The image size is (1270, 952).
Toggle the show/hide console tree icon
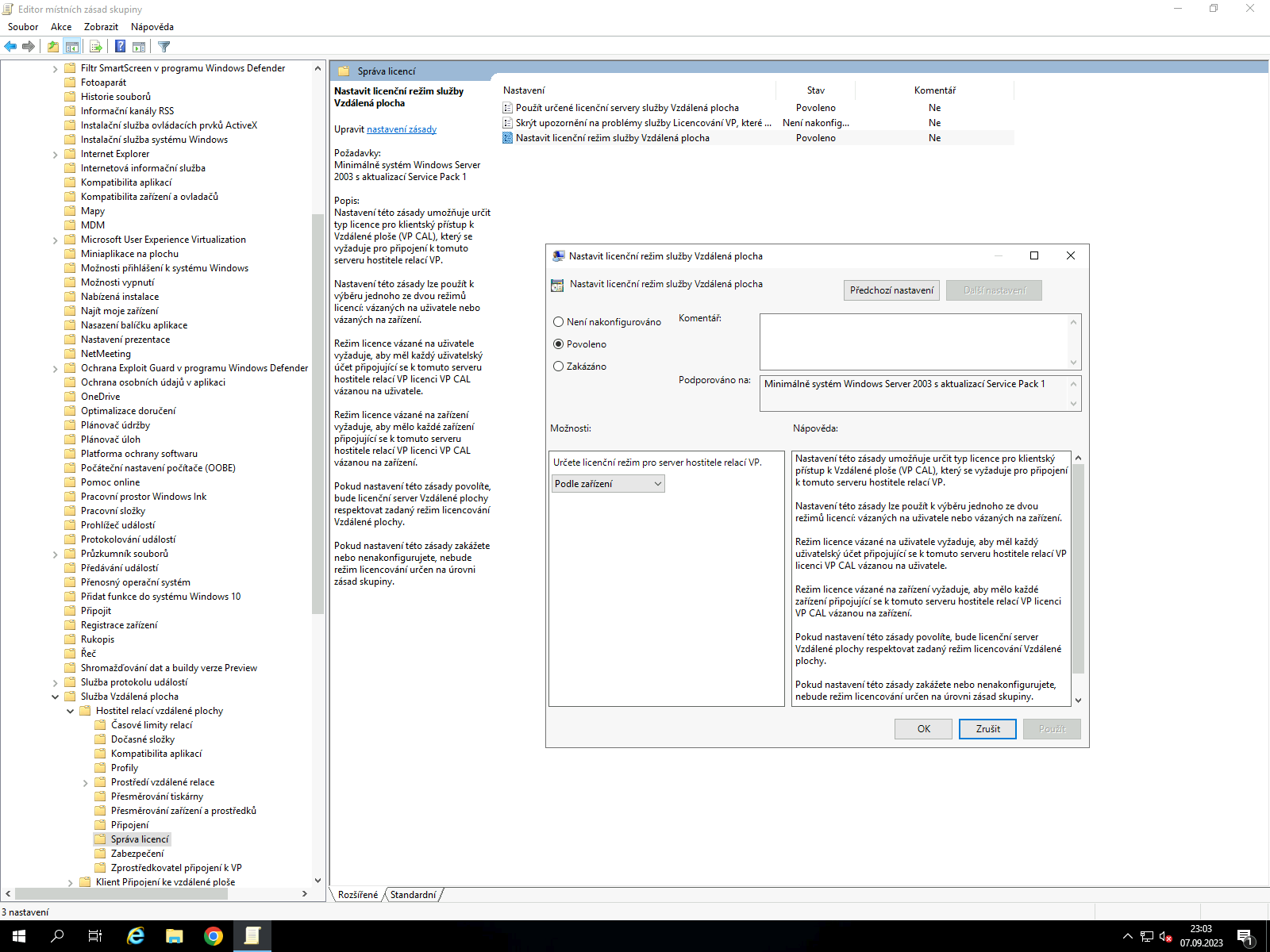click(72, 47)
